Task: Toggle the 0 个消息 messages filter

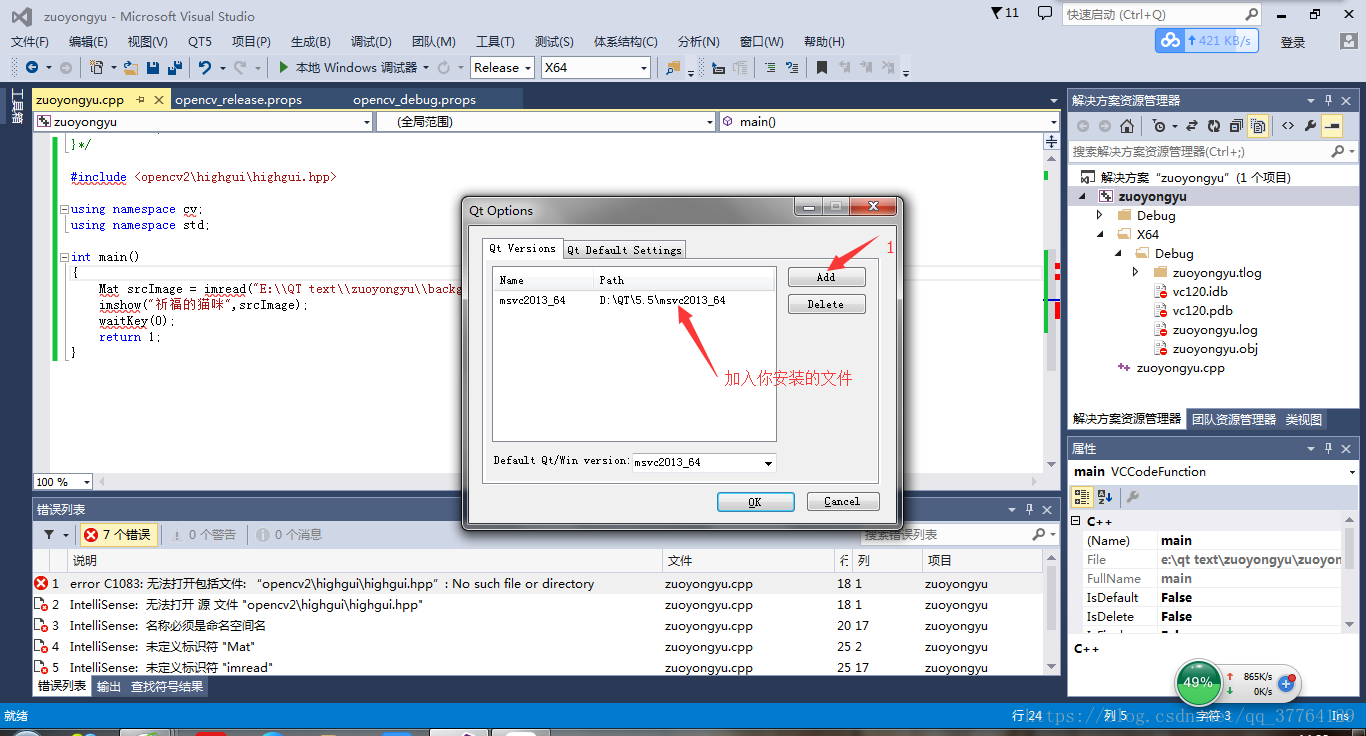Action: 288,535
